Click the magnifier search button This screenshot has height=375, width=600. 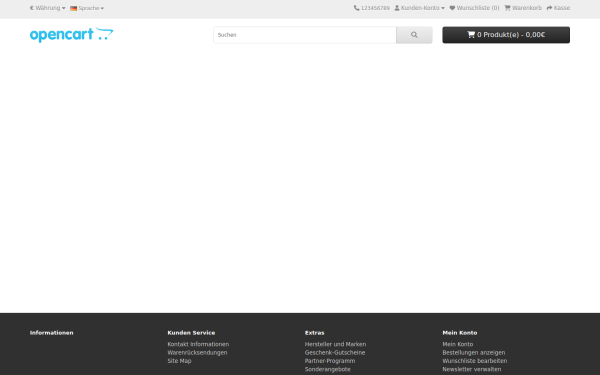414,35
